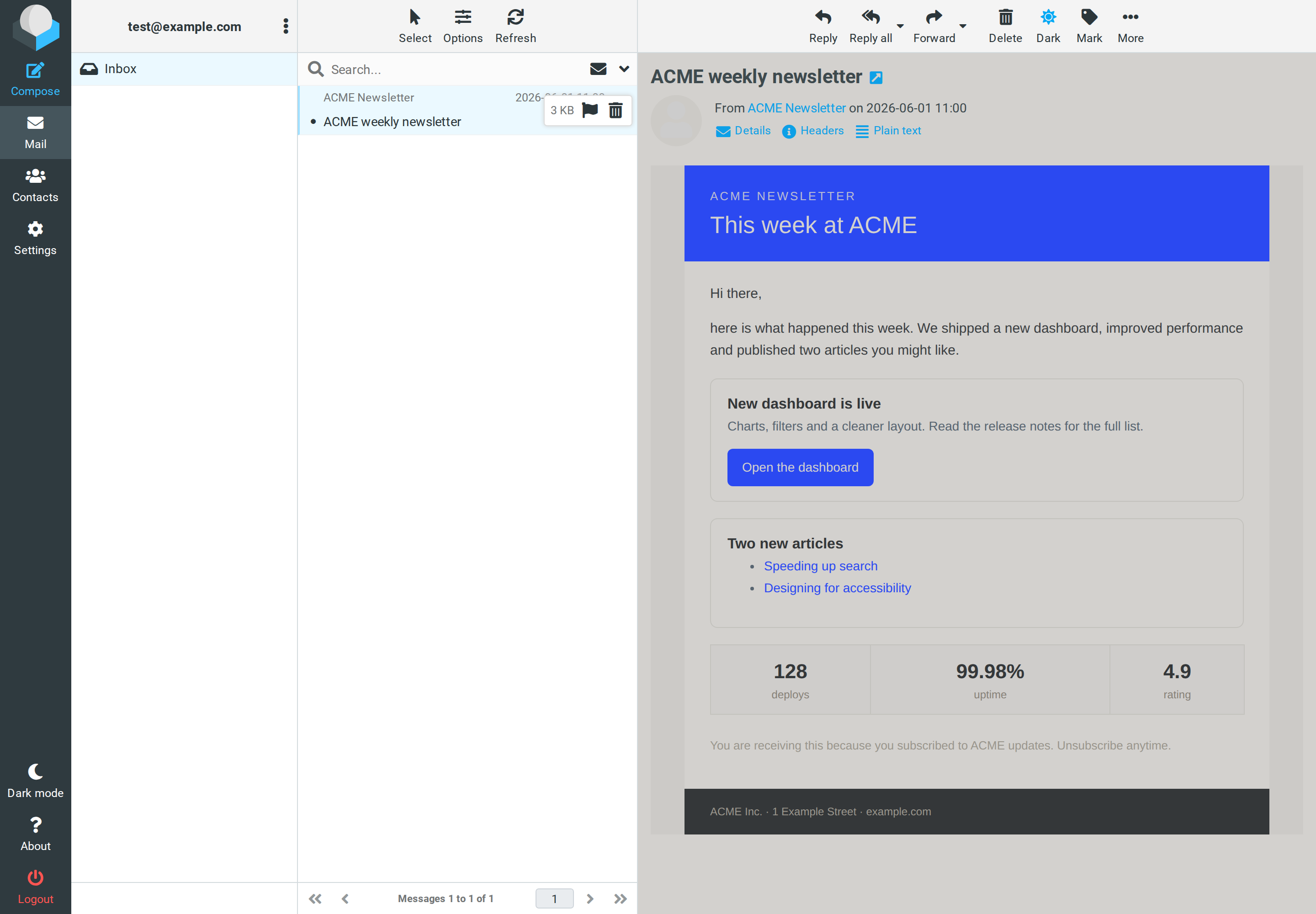The width and height of the screenshot is (1316, 914).
Task: Go to the next page of messages
Action: click(x=590, y=898)
